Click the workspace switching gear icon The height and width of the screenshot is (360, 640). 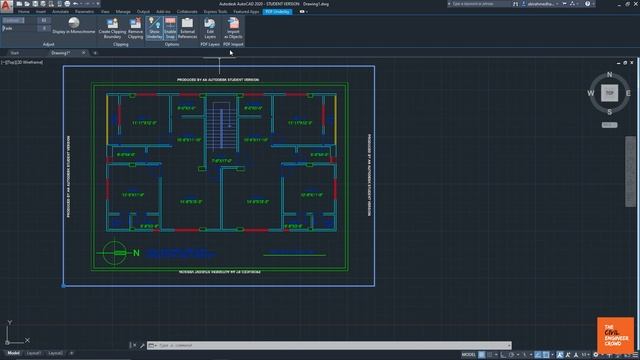(x=596, y=355)
